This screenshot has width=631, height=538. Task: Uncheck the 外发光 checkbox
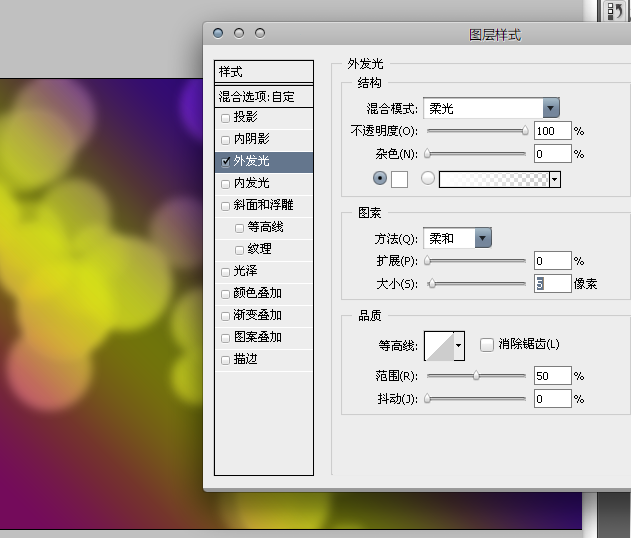(225, 162)
